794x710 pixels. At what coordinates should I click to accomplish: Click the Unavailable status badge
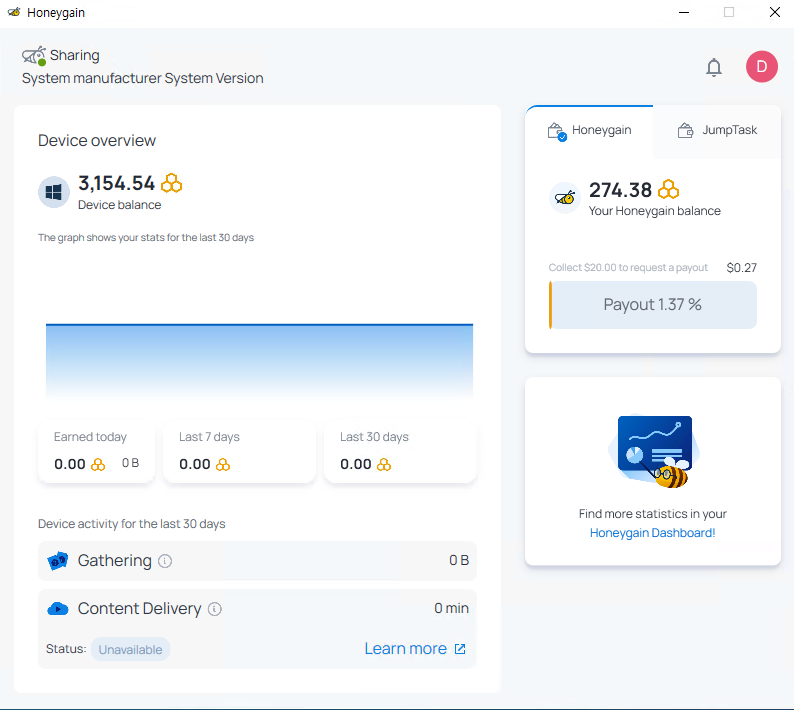coord(130,649)
